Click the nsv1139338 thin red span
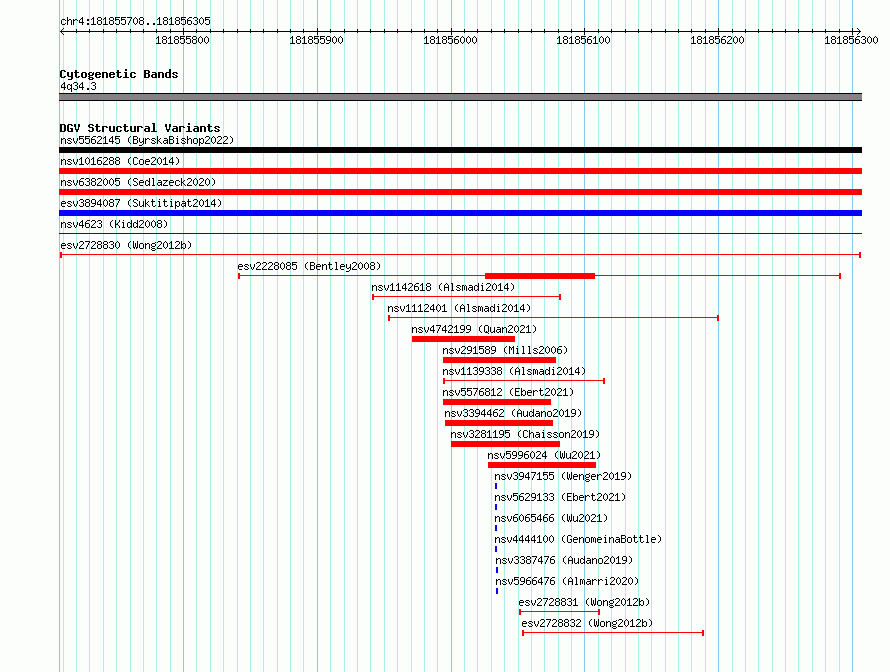Viewport: 890px width, 672px height. pyautogui.click(x=524, y=381)
